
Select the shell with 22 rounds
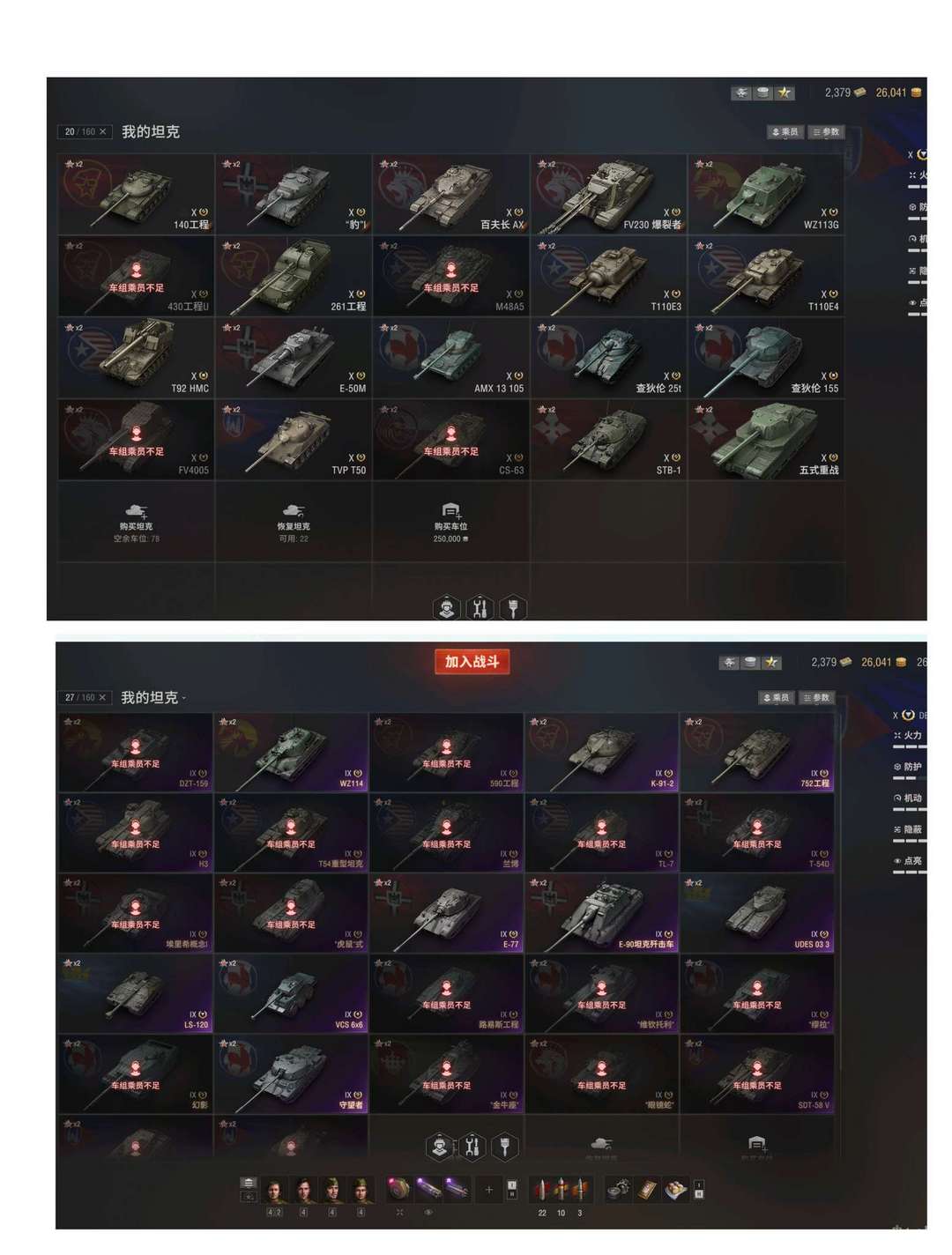click(x=541, y=1191)
